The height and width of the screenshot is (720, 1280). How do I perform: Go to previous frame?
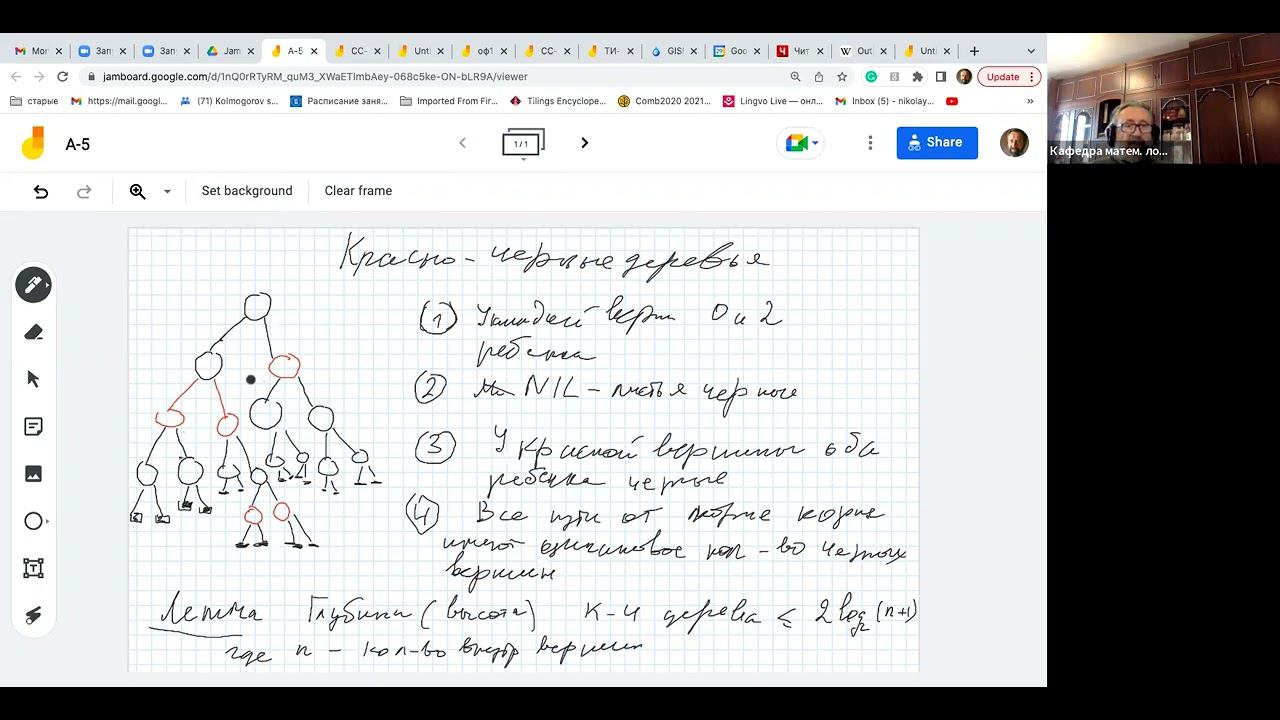tap(462, 143)
